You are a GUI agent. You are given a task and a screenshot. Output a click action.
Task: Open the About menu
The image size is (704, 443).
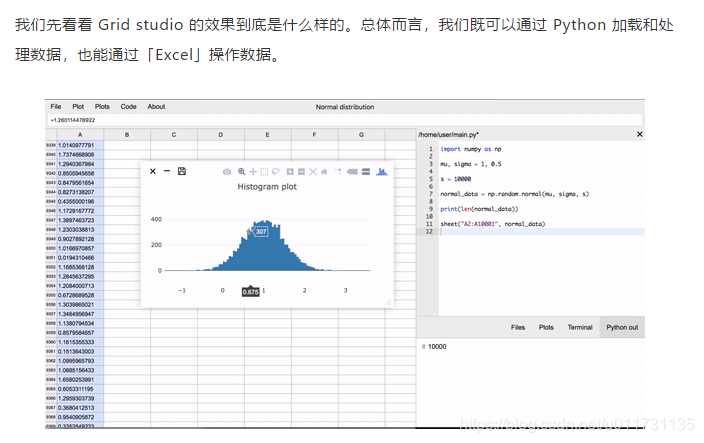click(x=156, y=106)
